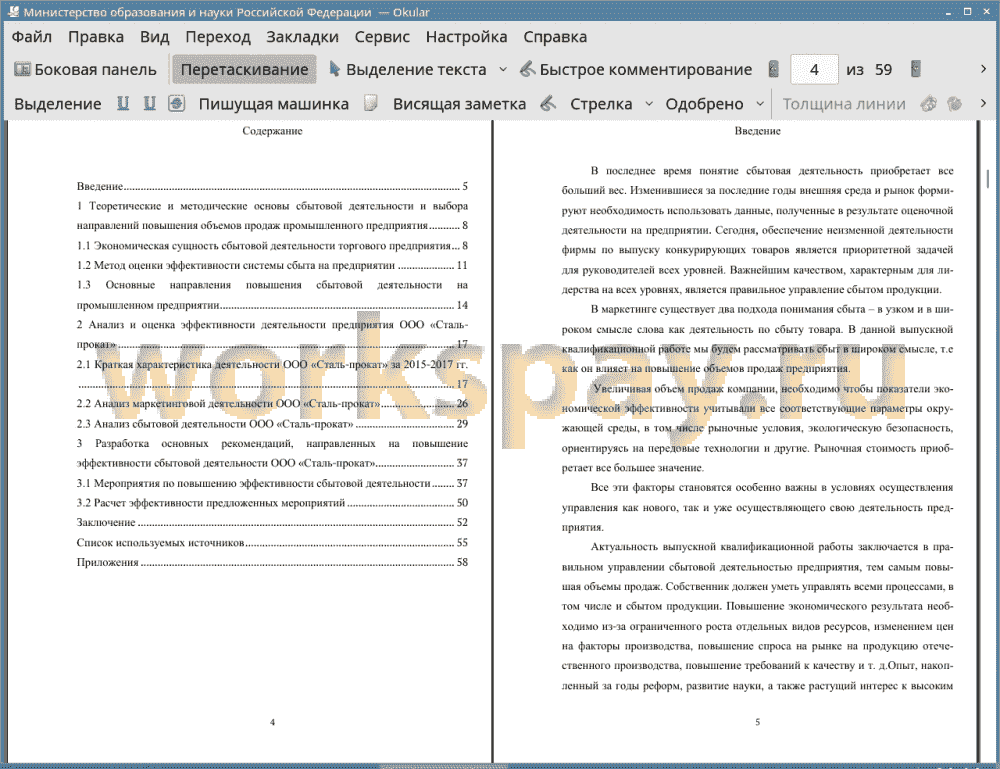Click contents entry '2.2 Анализ маркетинговой деятельности'
This screenshot has width=1000, height=769.
tap(272, 404)
